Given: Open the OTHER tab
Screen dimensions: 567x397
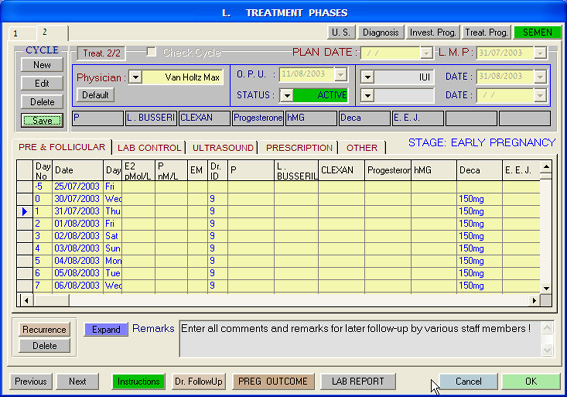Looking at the screenshot, I should pos(362,148).
